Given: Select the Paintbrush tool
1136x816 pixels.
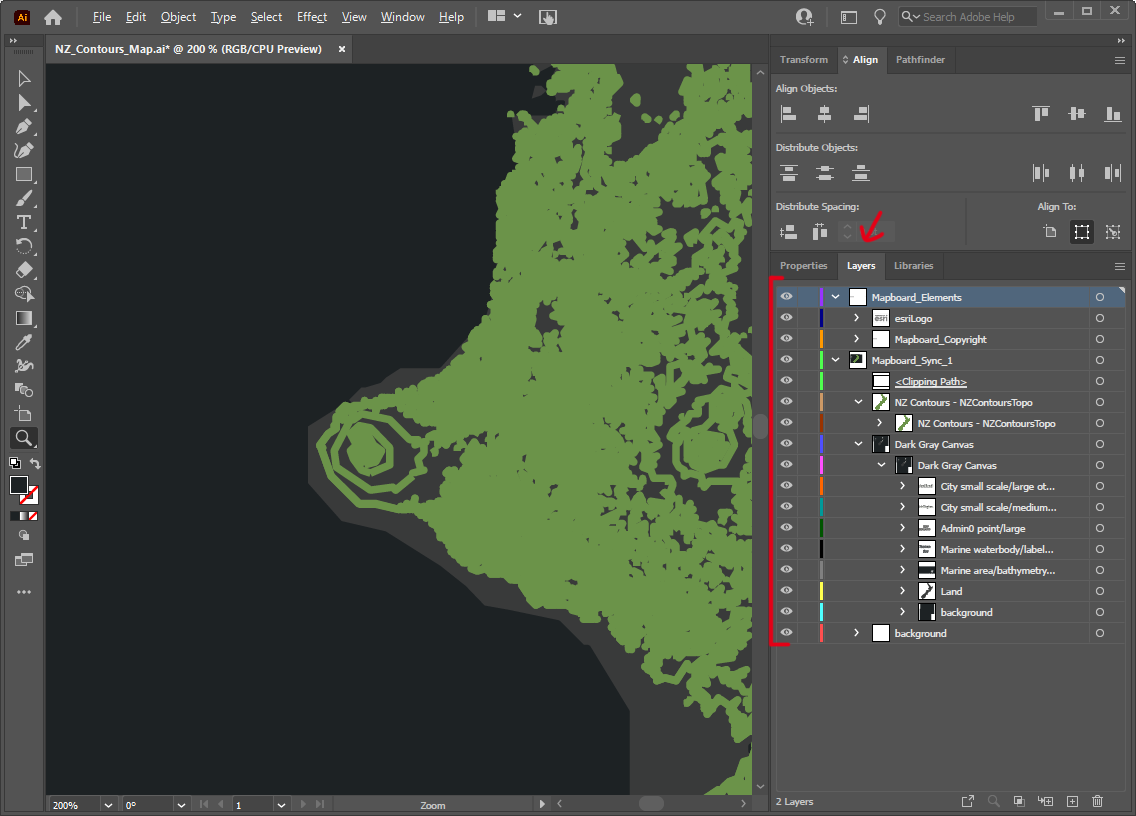Looking at the screenshot, I should pos(24,199).
